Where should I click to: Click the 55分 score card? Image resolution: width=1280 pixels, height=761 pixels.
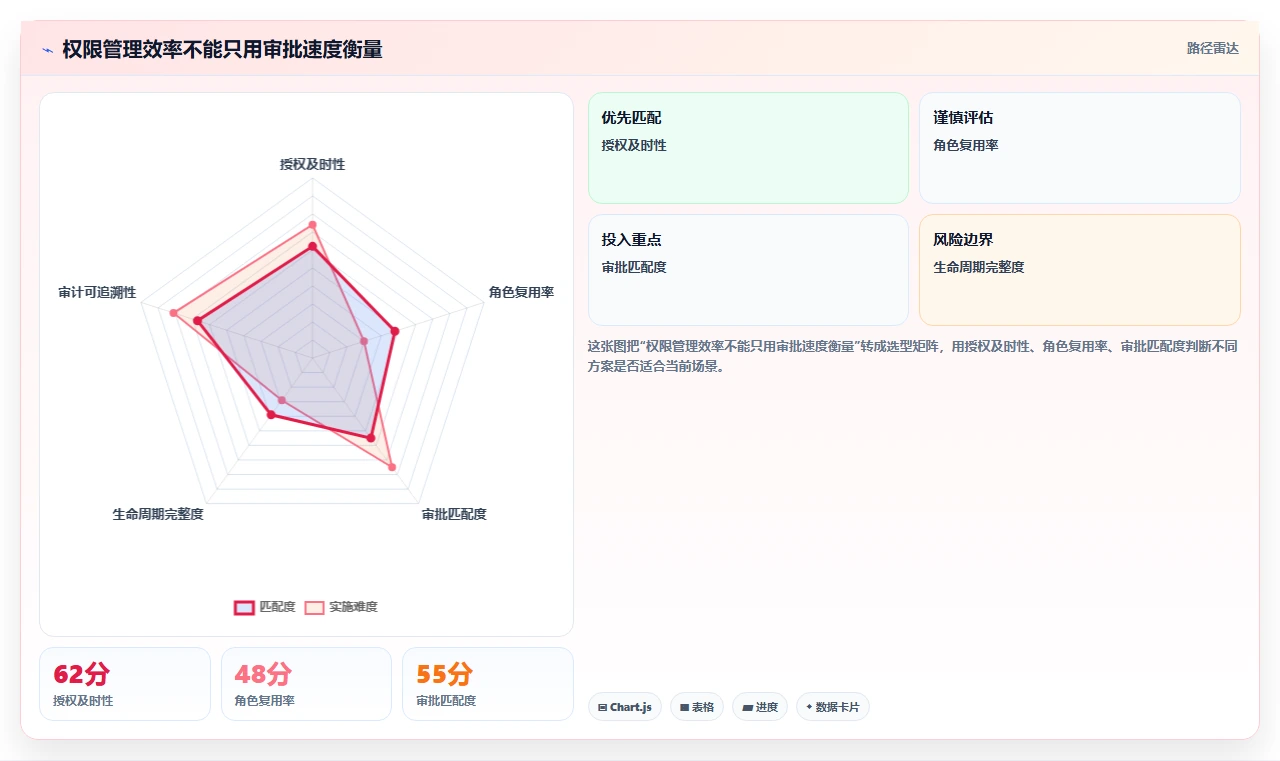(x=488, y=684)
